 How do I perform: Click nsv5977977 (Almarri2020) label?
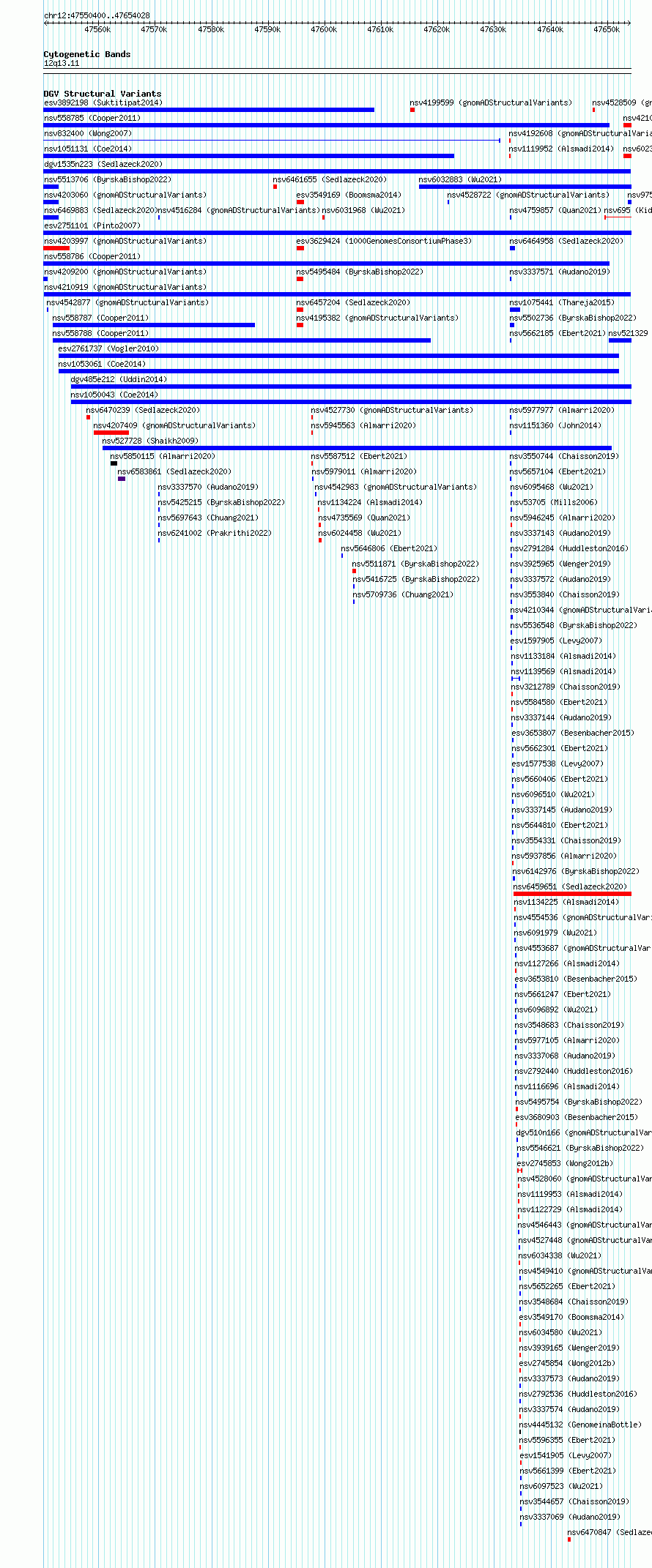tap(562, 410)
